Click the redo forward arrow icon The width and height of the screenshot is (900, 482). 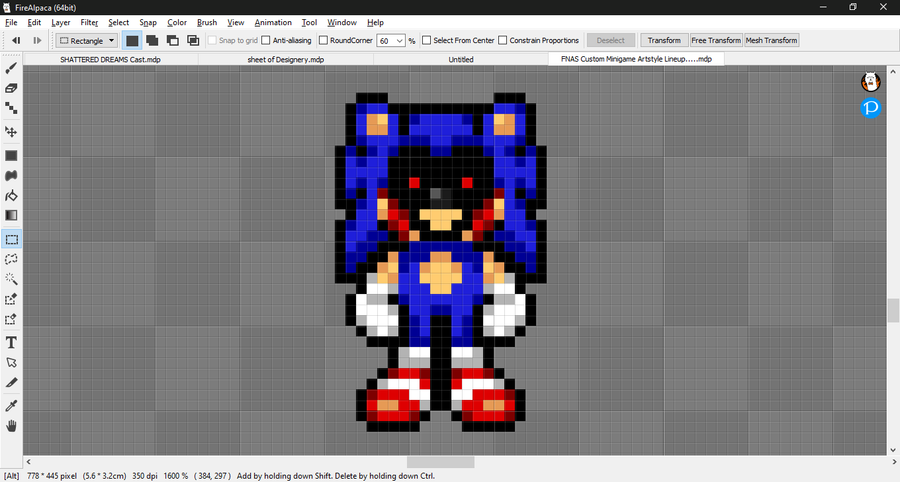pos(37,40)
